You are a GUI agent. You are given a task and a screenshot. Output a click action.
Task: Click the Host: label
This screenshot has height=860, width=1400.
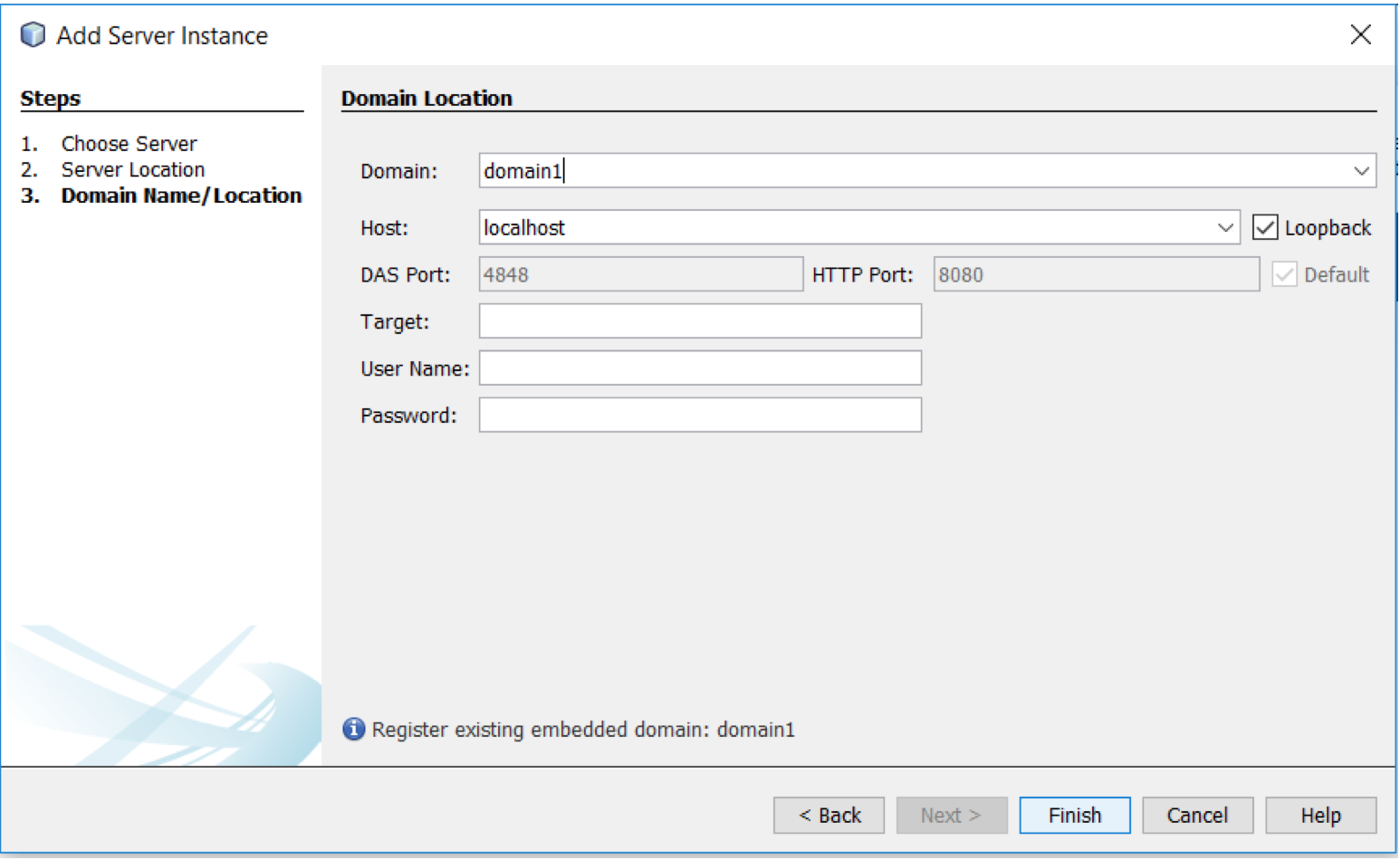tap(384, 229)
